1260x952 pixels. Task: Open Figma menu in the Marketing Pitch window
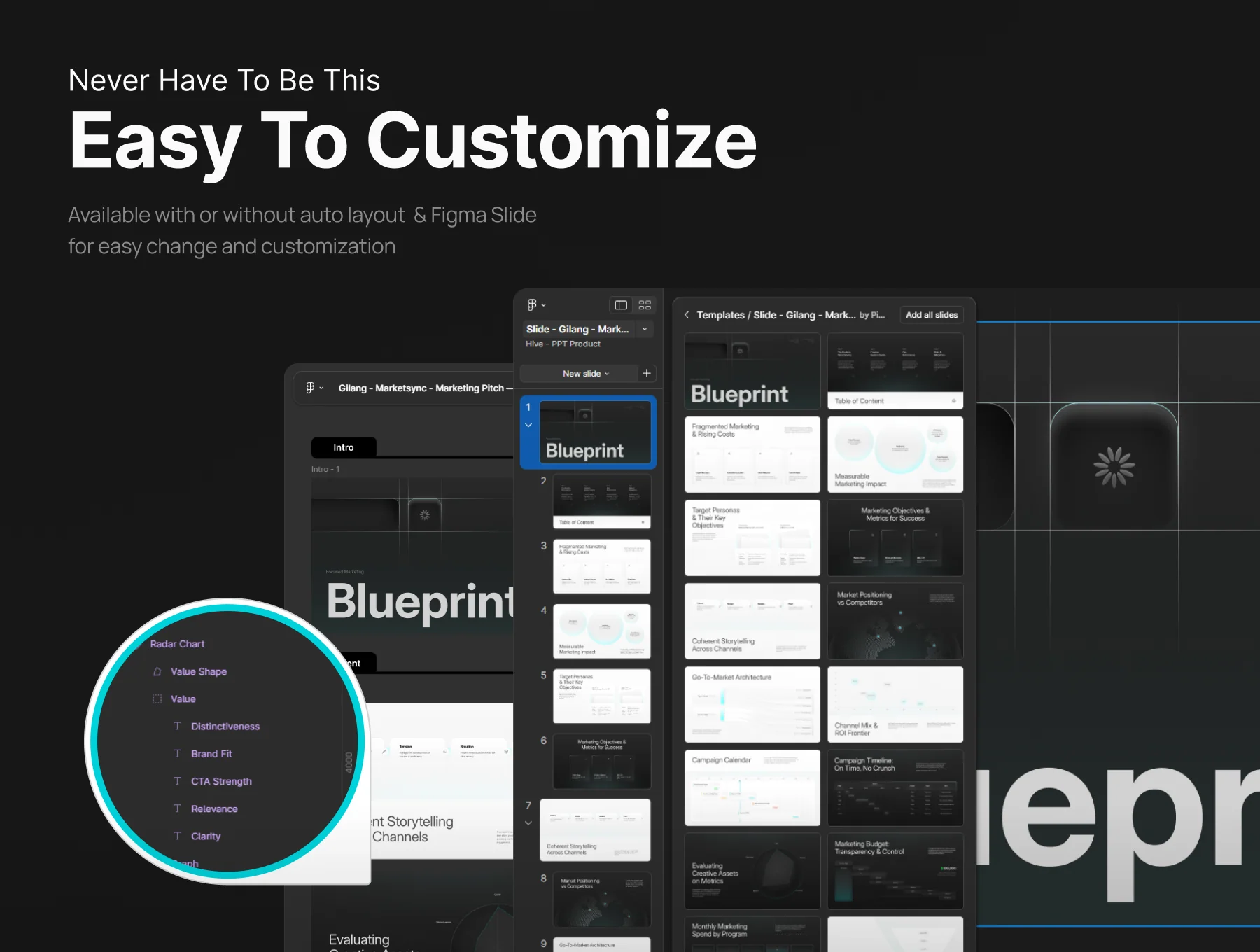coord(314,388)
